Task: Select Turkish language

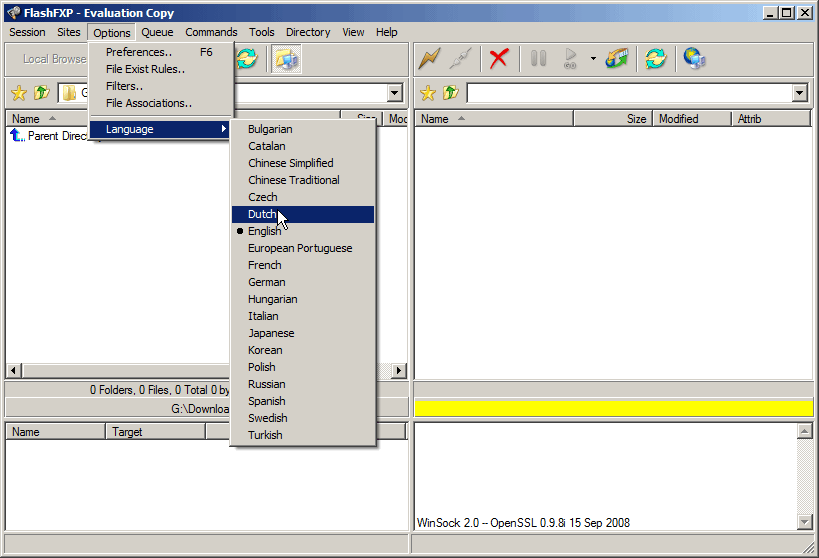Action: (x=303, y=435)
